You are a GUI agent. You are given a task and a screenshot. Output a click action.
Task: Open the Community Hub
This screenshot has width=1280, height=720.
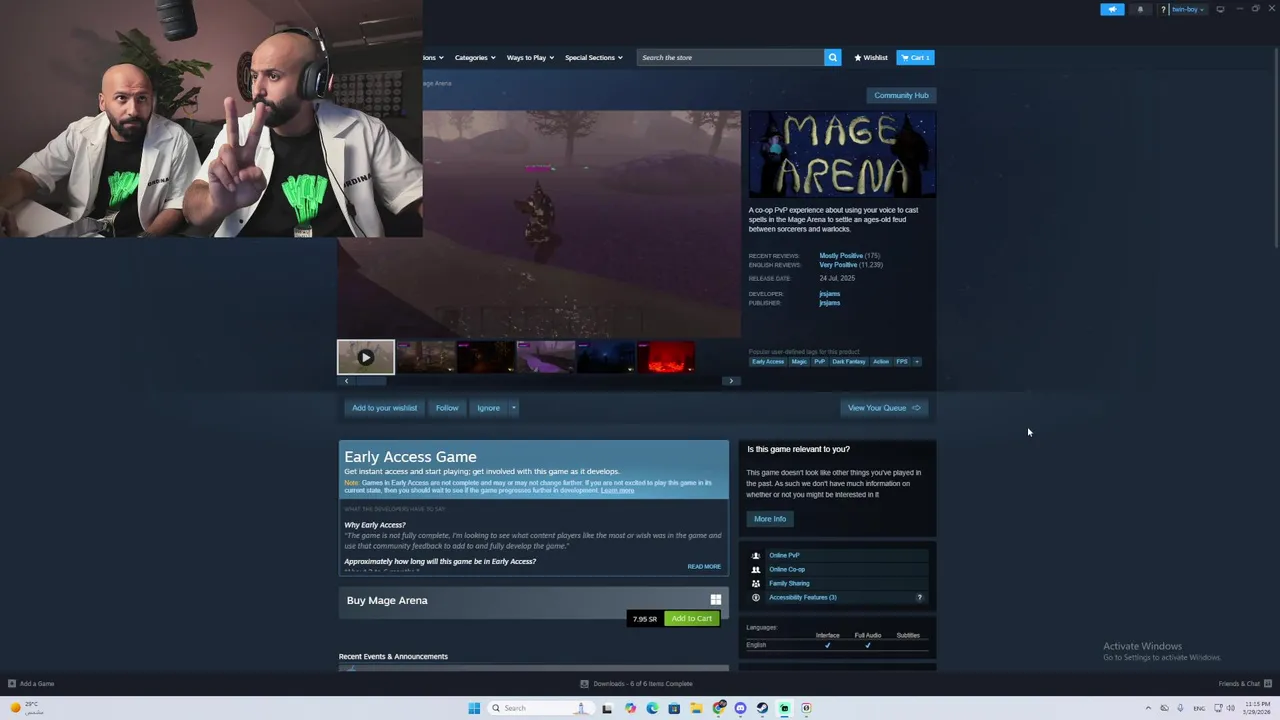(901, 95)
